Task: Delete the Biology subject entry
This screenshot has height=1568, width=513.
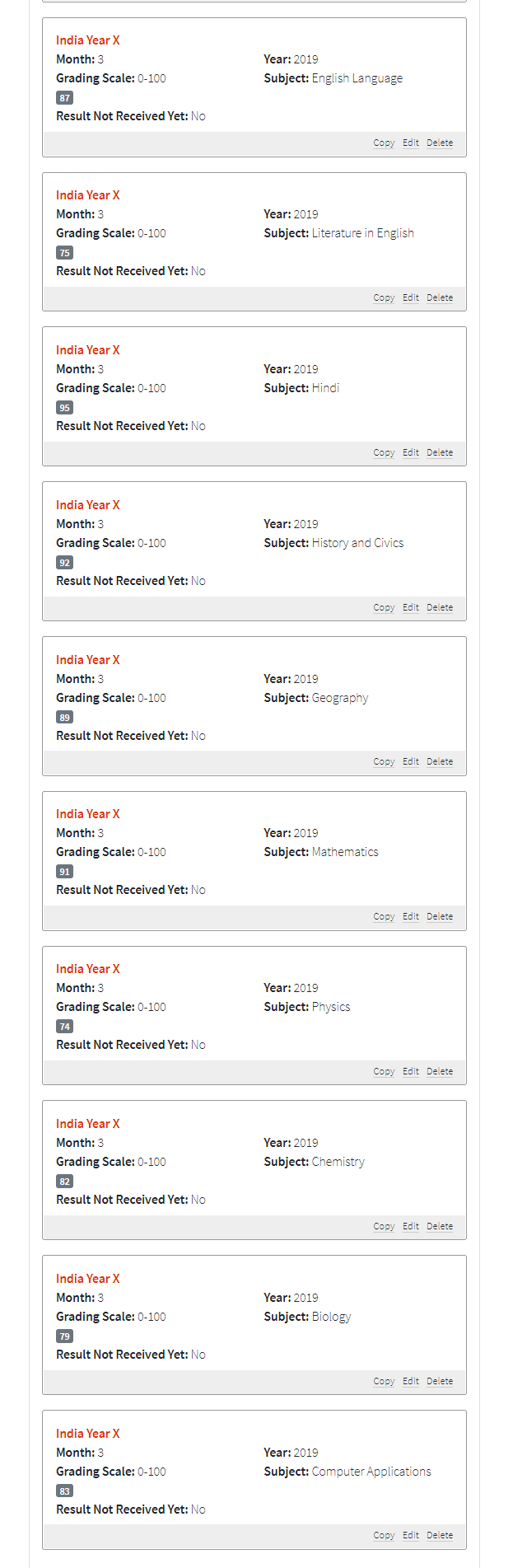Action: (440, 1381)
